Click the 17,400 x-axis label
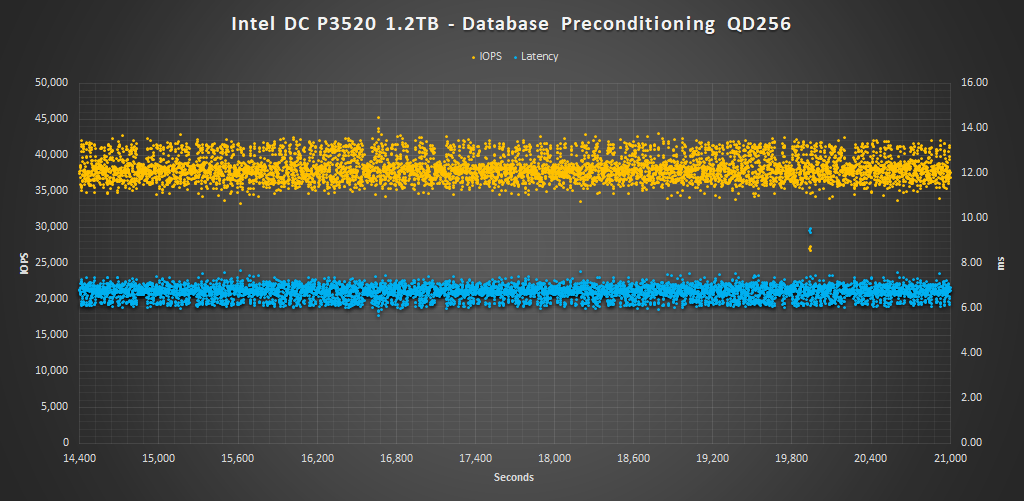Image resolution: width=1024 pixels, height=501 pixels. point(475,459)
